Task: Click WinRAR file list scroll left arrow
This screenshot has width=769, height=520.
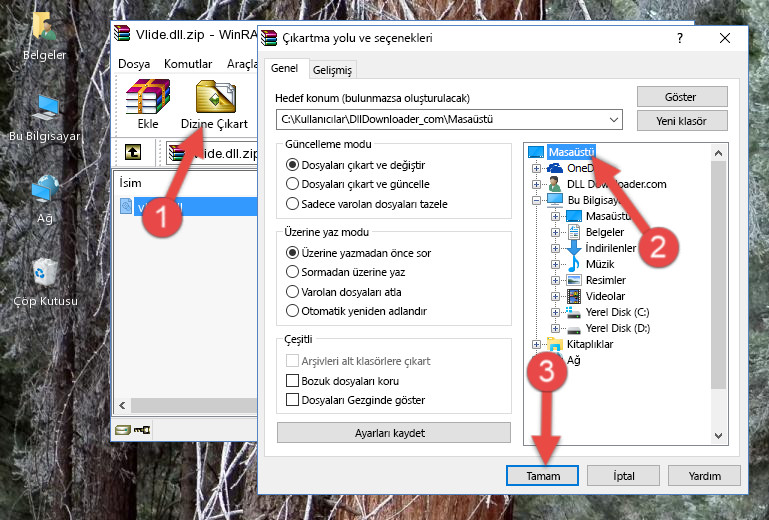Action: [122, 406]
